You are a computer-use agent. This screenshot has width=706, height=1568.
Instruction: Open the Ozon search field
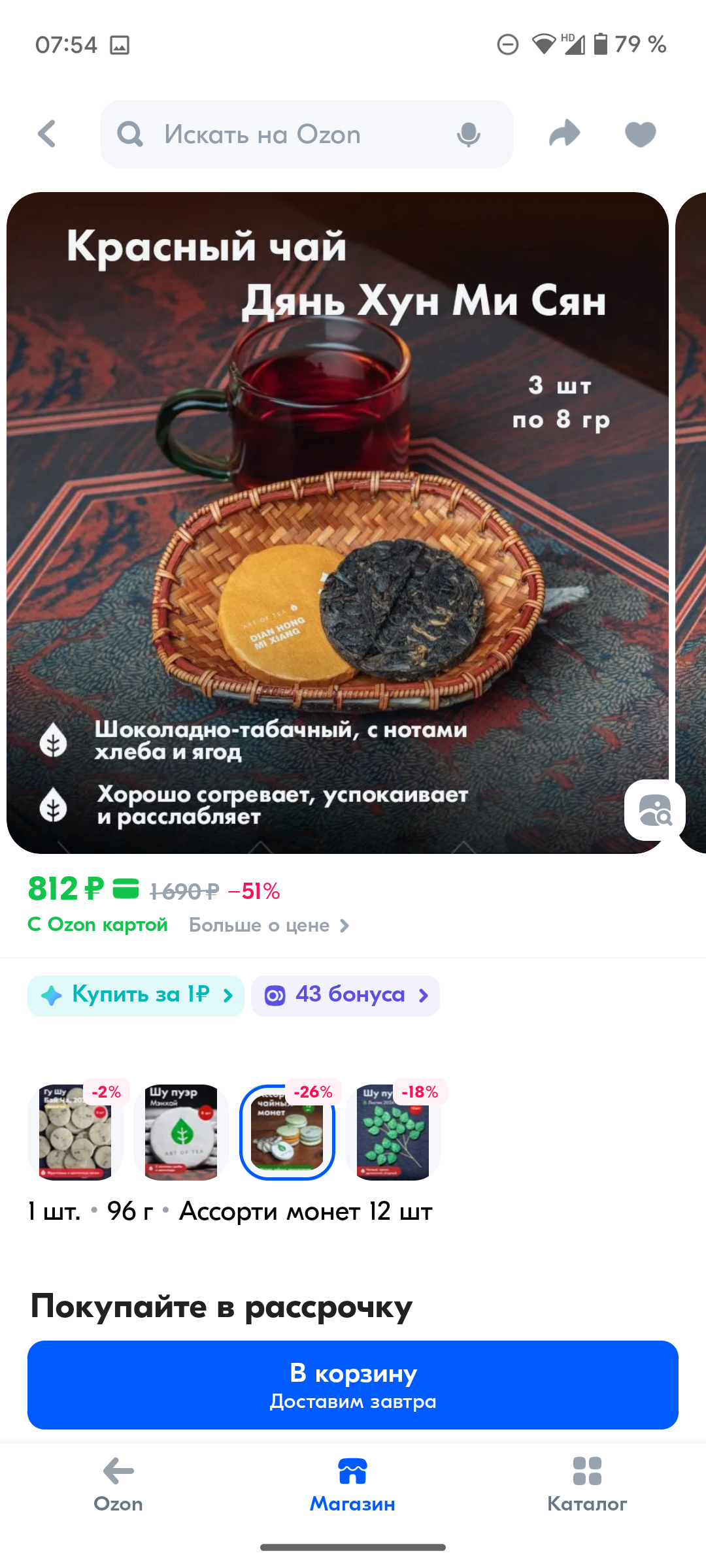[x=307, y=134]
